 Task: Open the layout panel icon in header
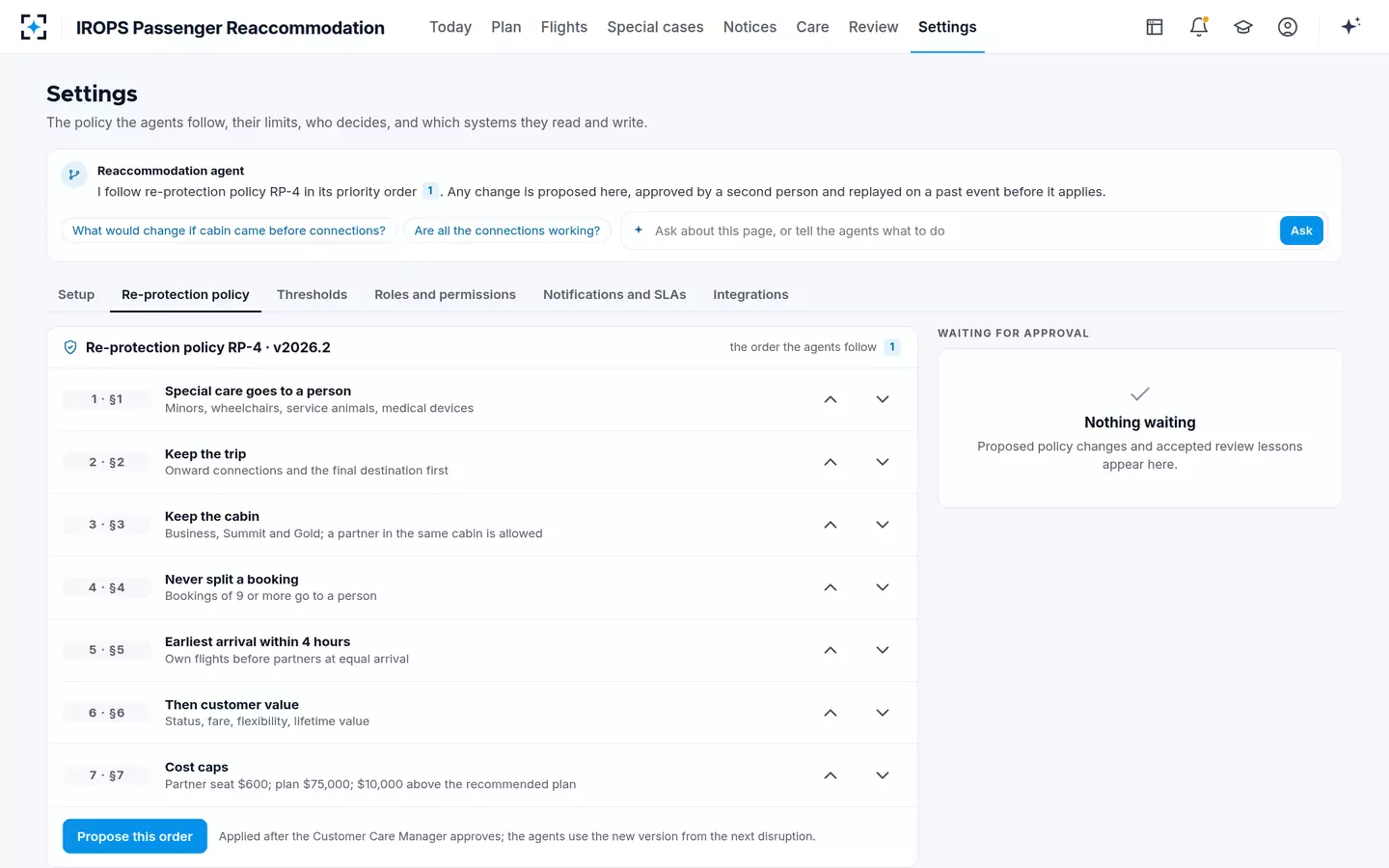pos(1155,27)
